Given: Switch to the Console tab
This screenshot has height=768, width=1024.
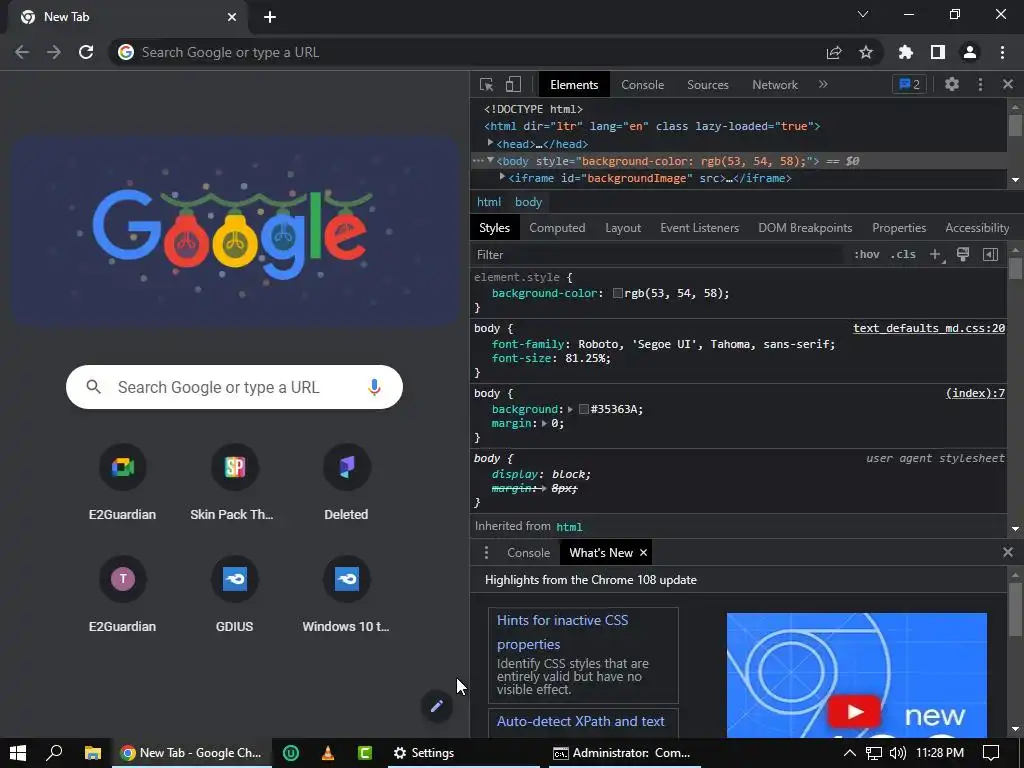Looking at the screenshot, I should 642,85.
